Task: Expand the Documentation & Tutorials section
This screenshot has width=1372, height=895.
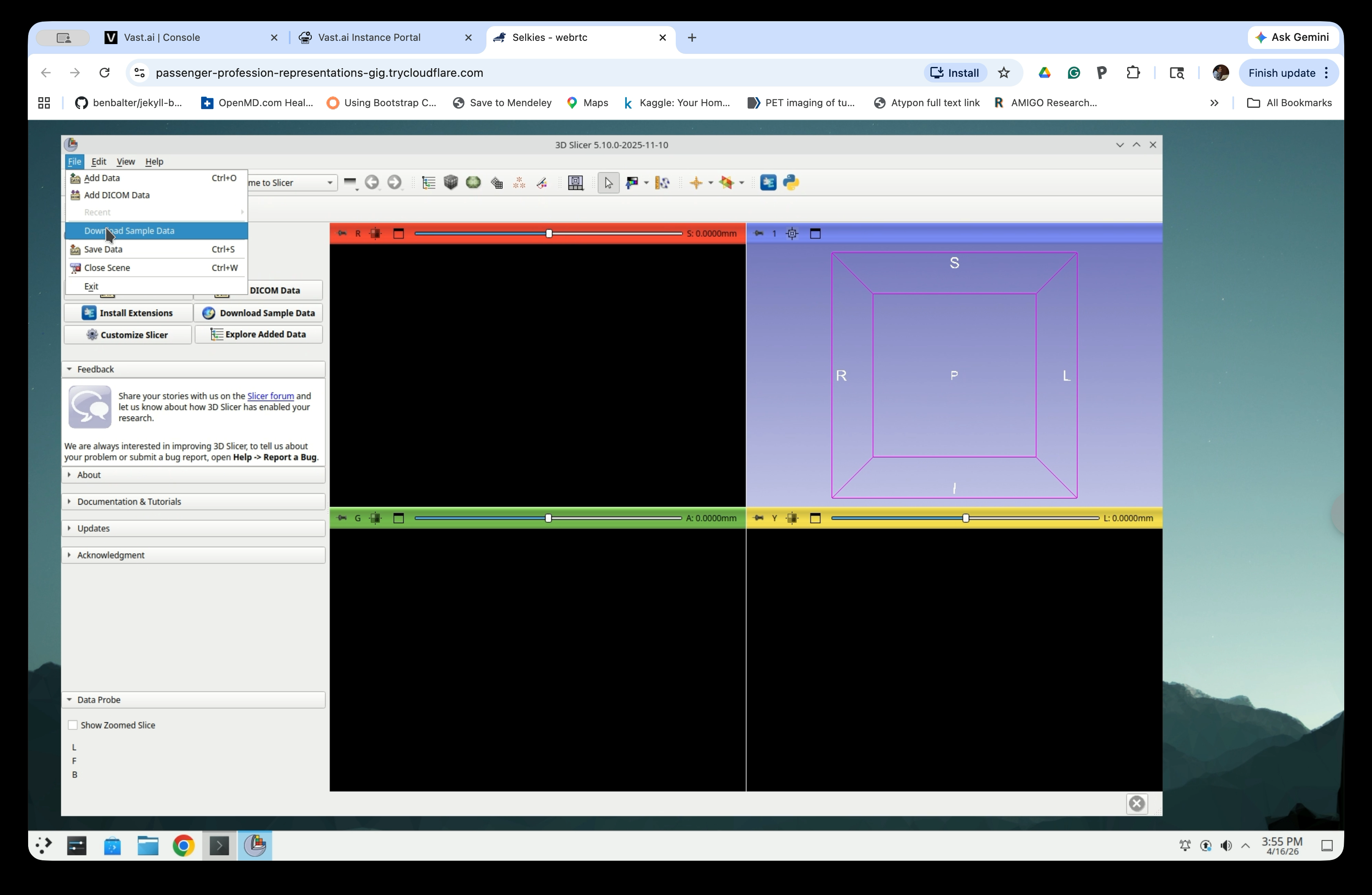Action: point(128,501)
